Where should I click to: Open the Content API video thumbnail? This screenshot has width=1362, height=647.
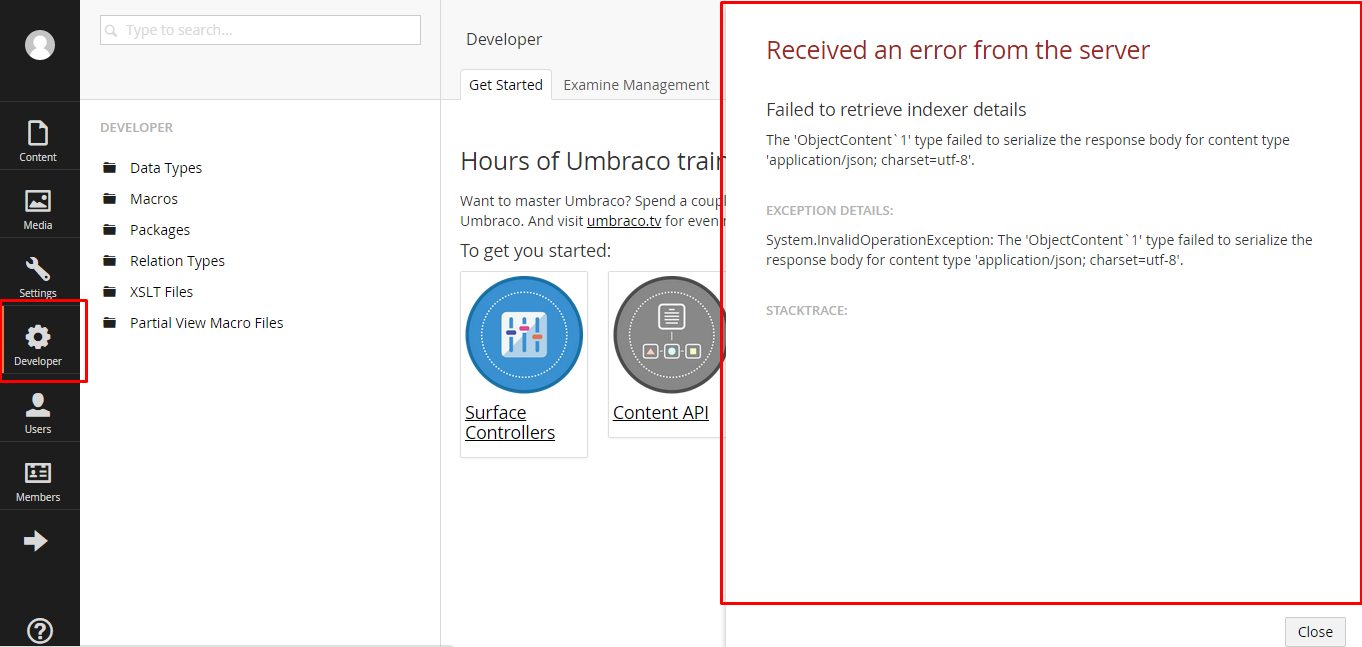(668, 335)
